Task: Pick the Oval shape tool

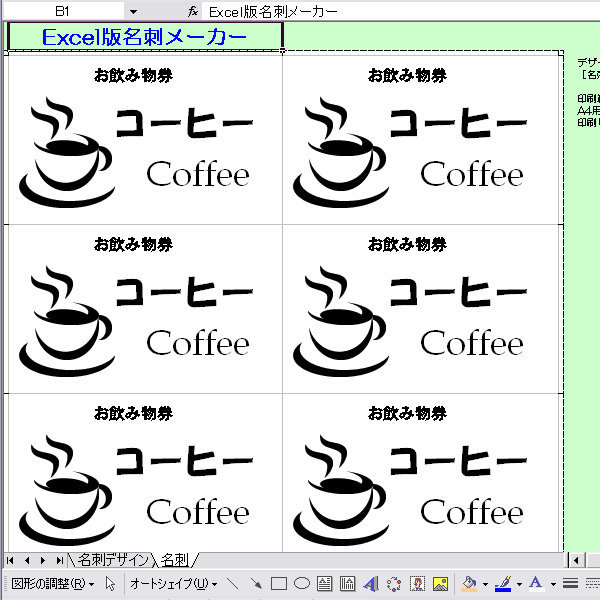Action: (301, 583)
